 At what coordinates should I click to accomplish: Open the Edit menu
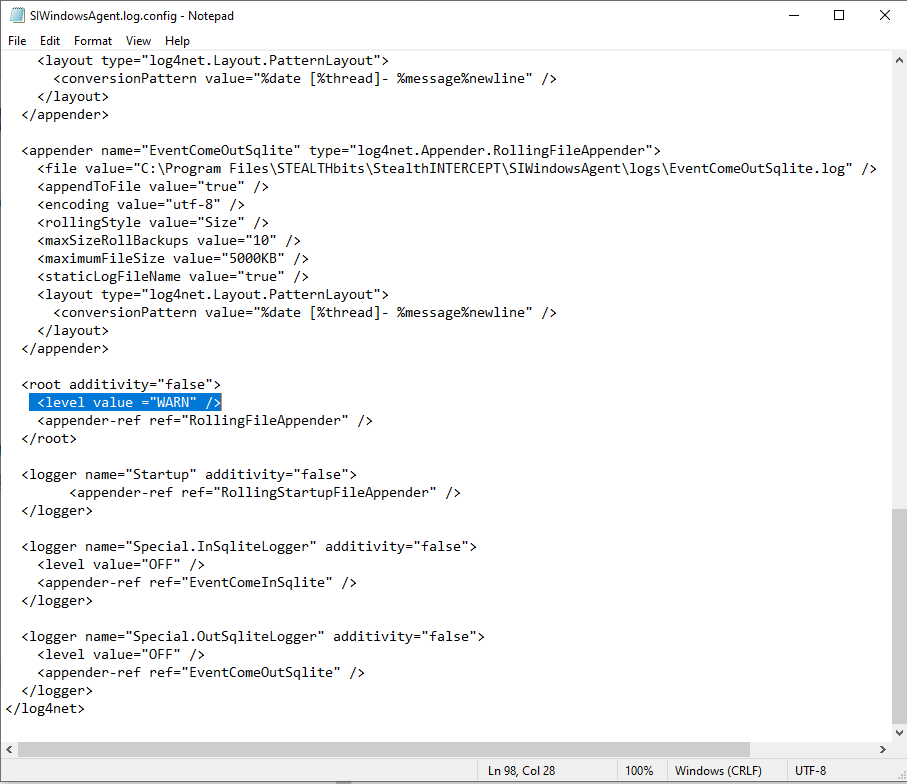pos(49,41)
